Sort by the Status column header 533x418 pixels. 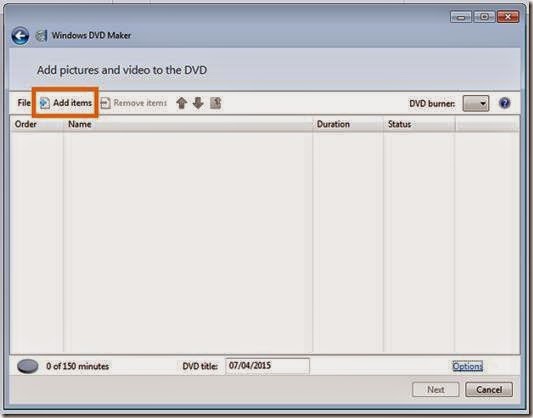coord(419,124)
